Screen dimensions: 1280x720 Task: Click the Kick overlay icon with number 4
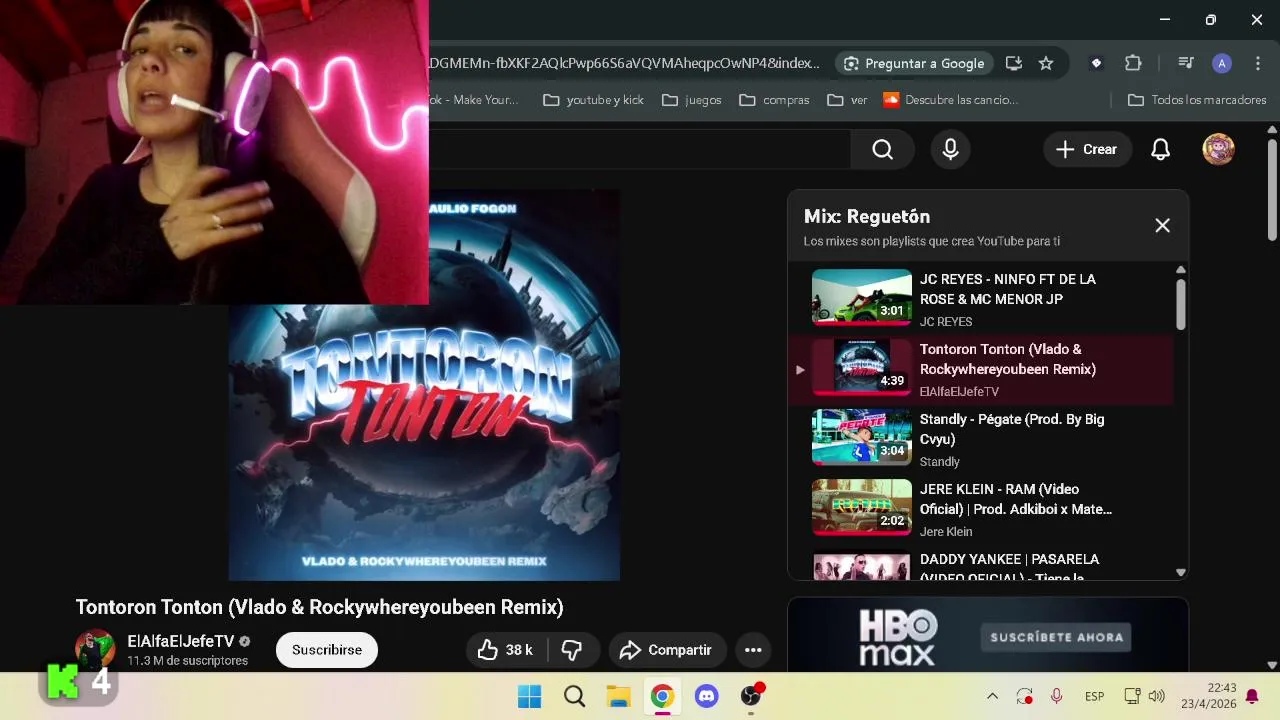pos(78,682)
